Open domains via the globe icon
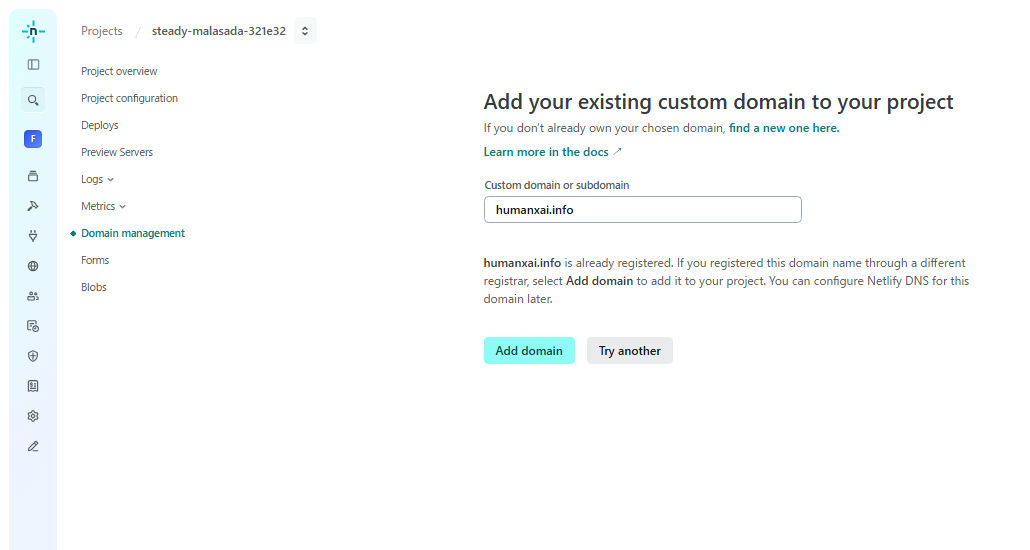The height and width of the screenshot is (550, 1030). (x=33, y=266)
